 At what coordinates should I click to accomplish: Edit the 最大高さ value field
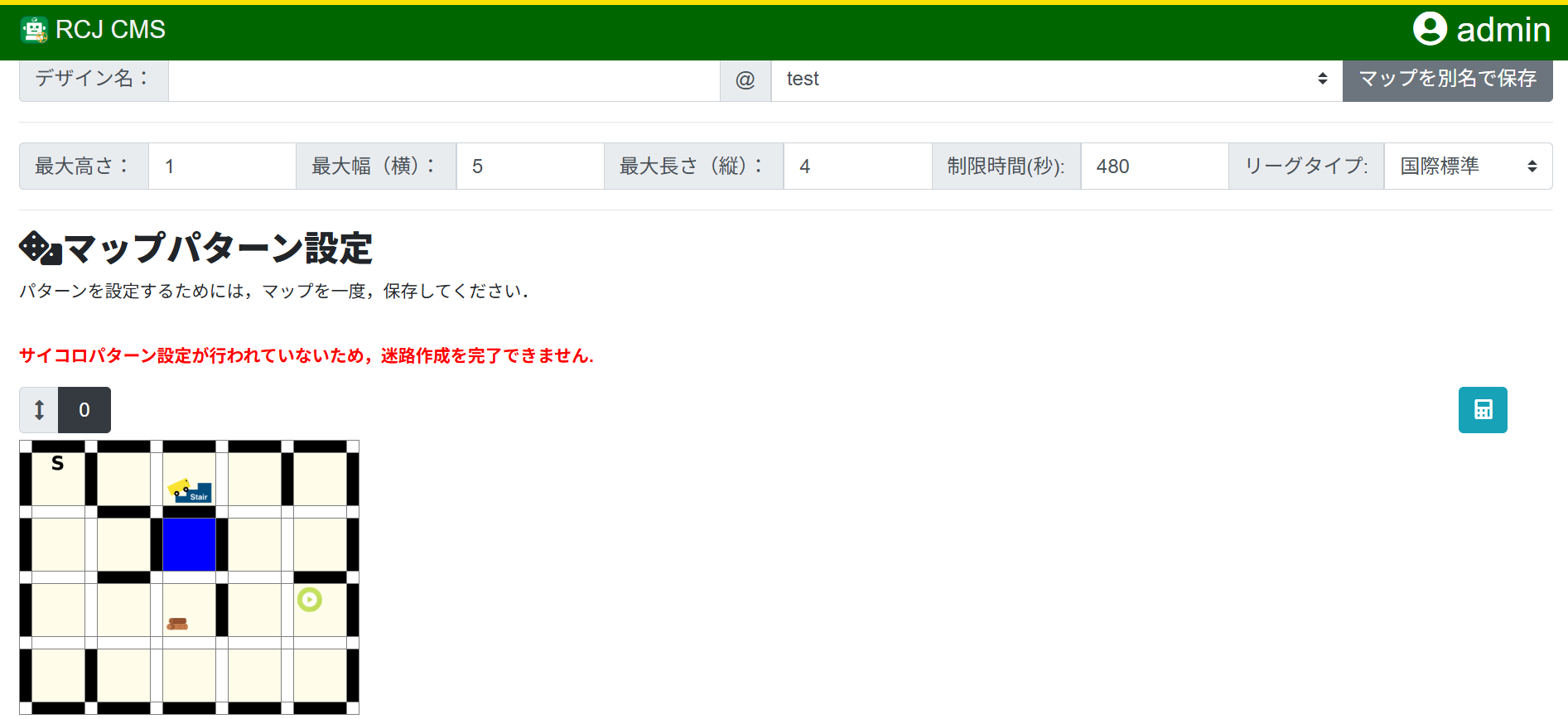click(x=222, y=166)
